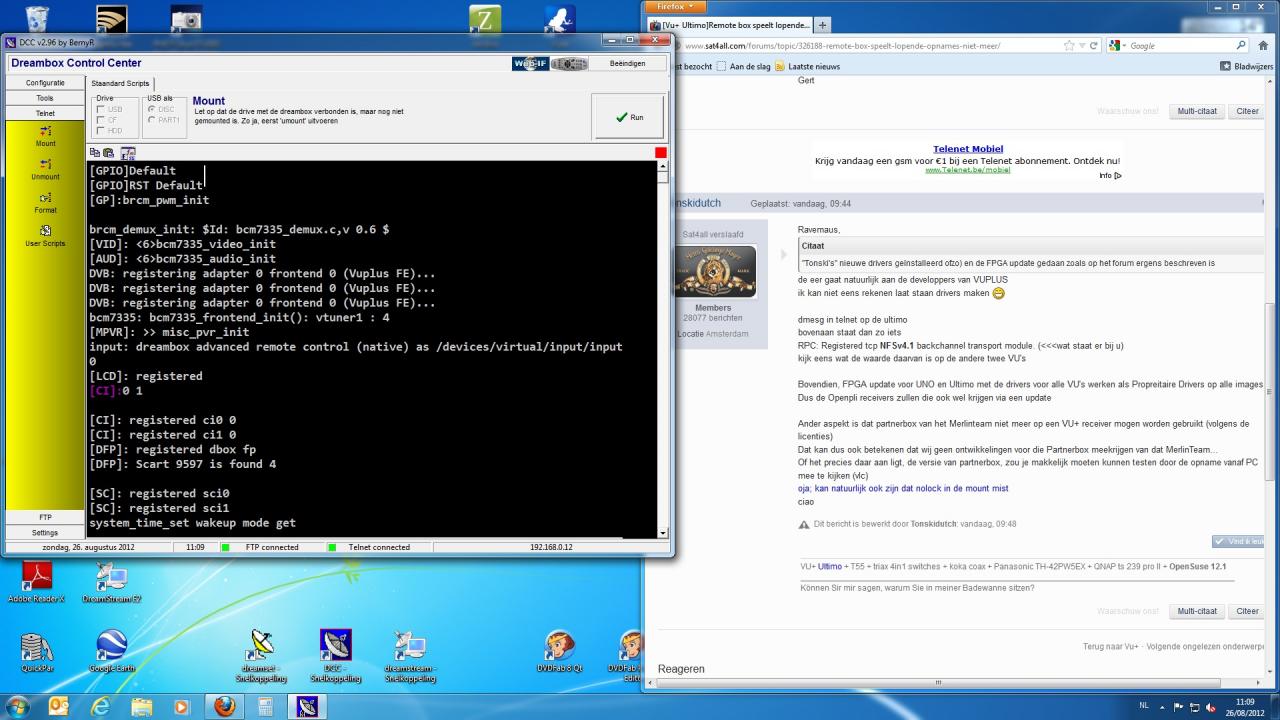This screenshot has height=720, width=1280.
Task: Click the copy icon above the telnet console
Action: point(95,153)
